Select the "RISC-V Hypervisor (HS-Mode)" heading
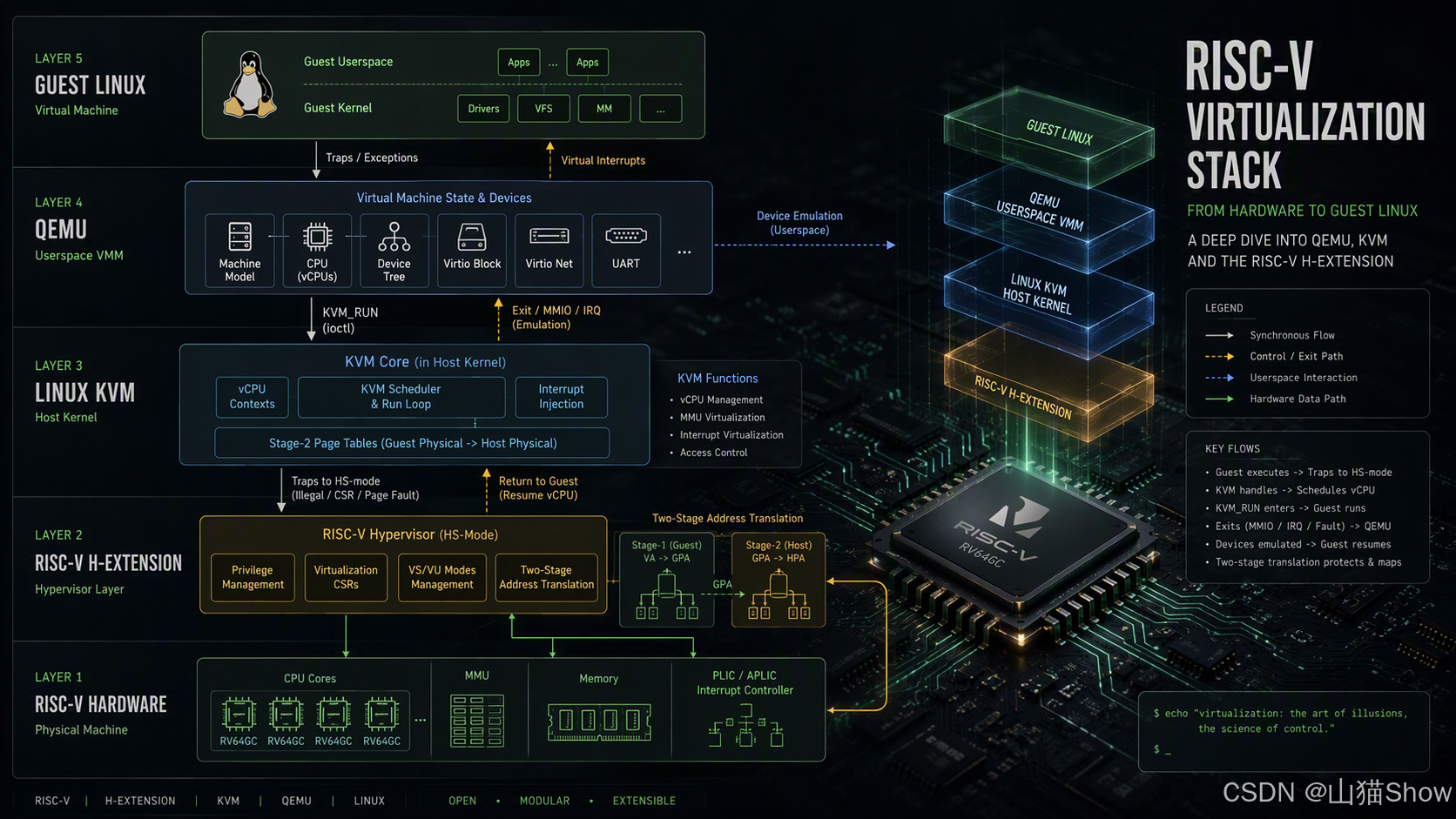 coord(410,534)
